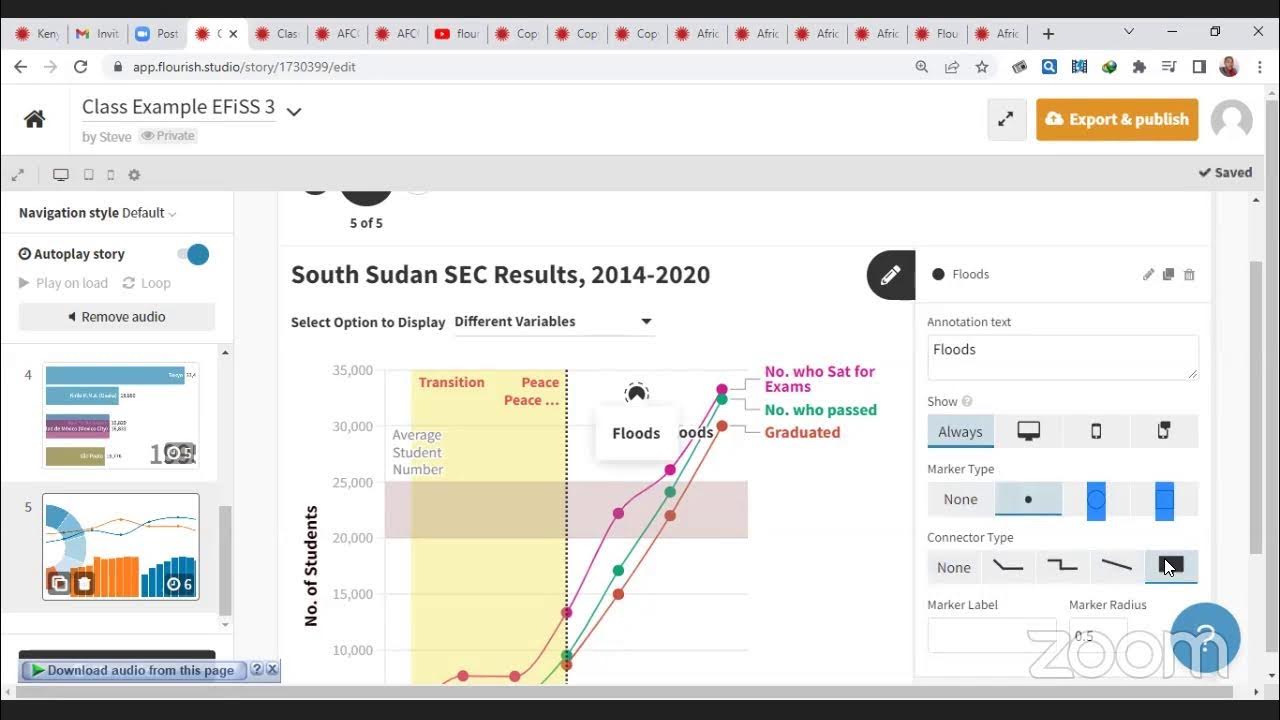Screen dimensions: 1280x720
Task: Choose the stepped connector type
Action: [1062, 567]
